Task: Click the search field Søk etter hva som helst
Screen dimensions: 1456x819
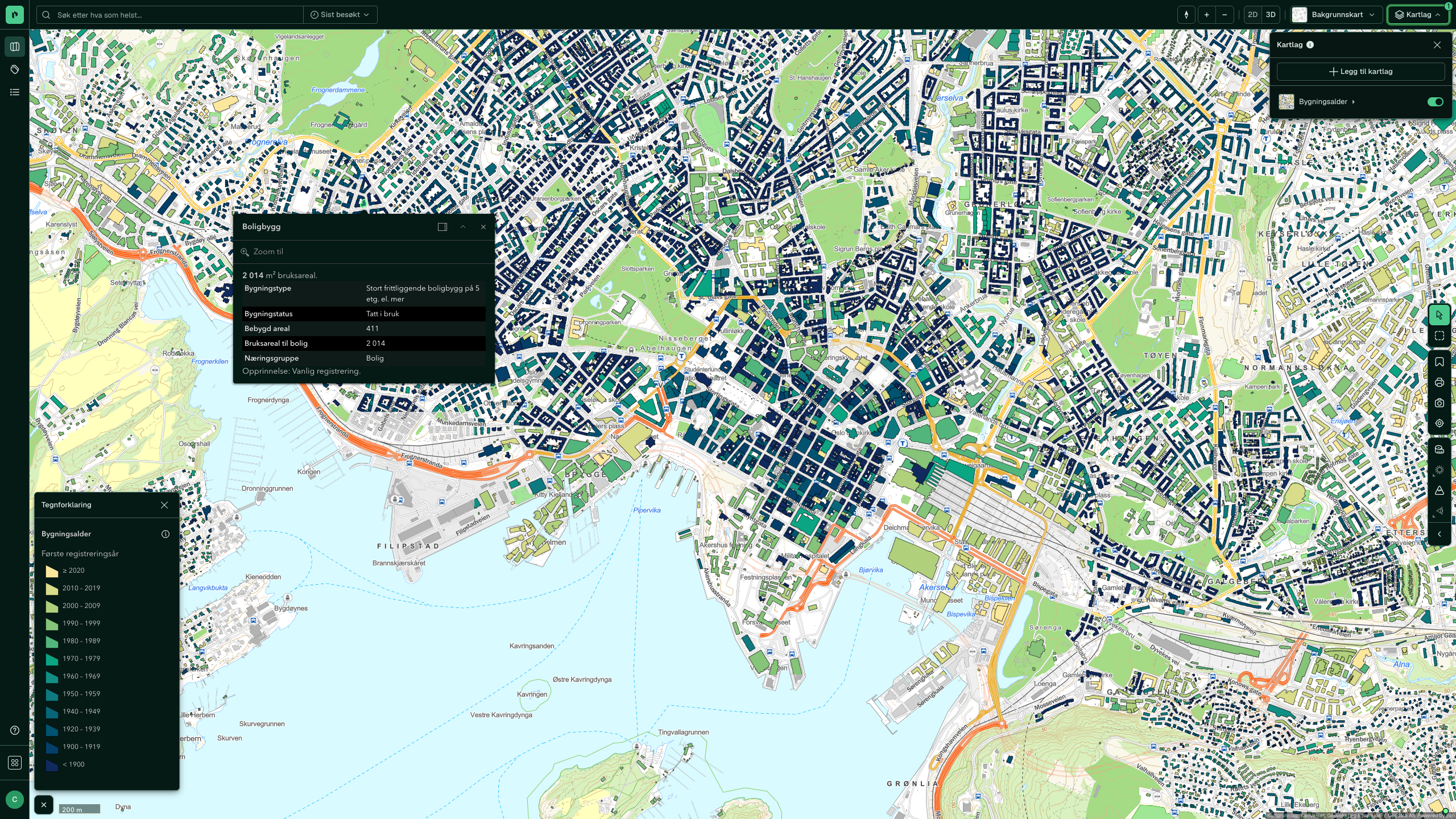Action: click(x=171, y=15)
